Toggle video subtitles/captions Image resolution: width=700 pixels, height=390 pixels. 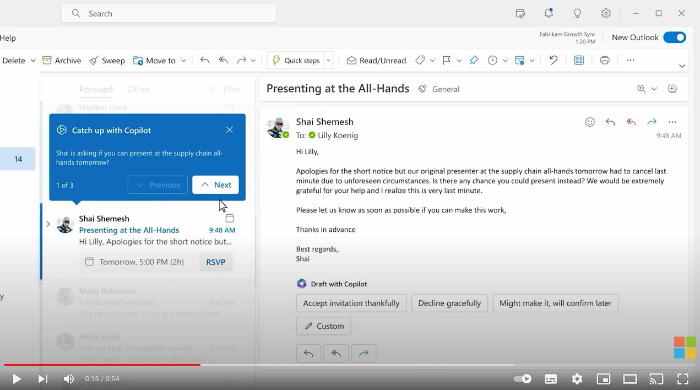(551, 379)
